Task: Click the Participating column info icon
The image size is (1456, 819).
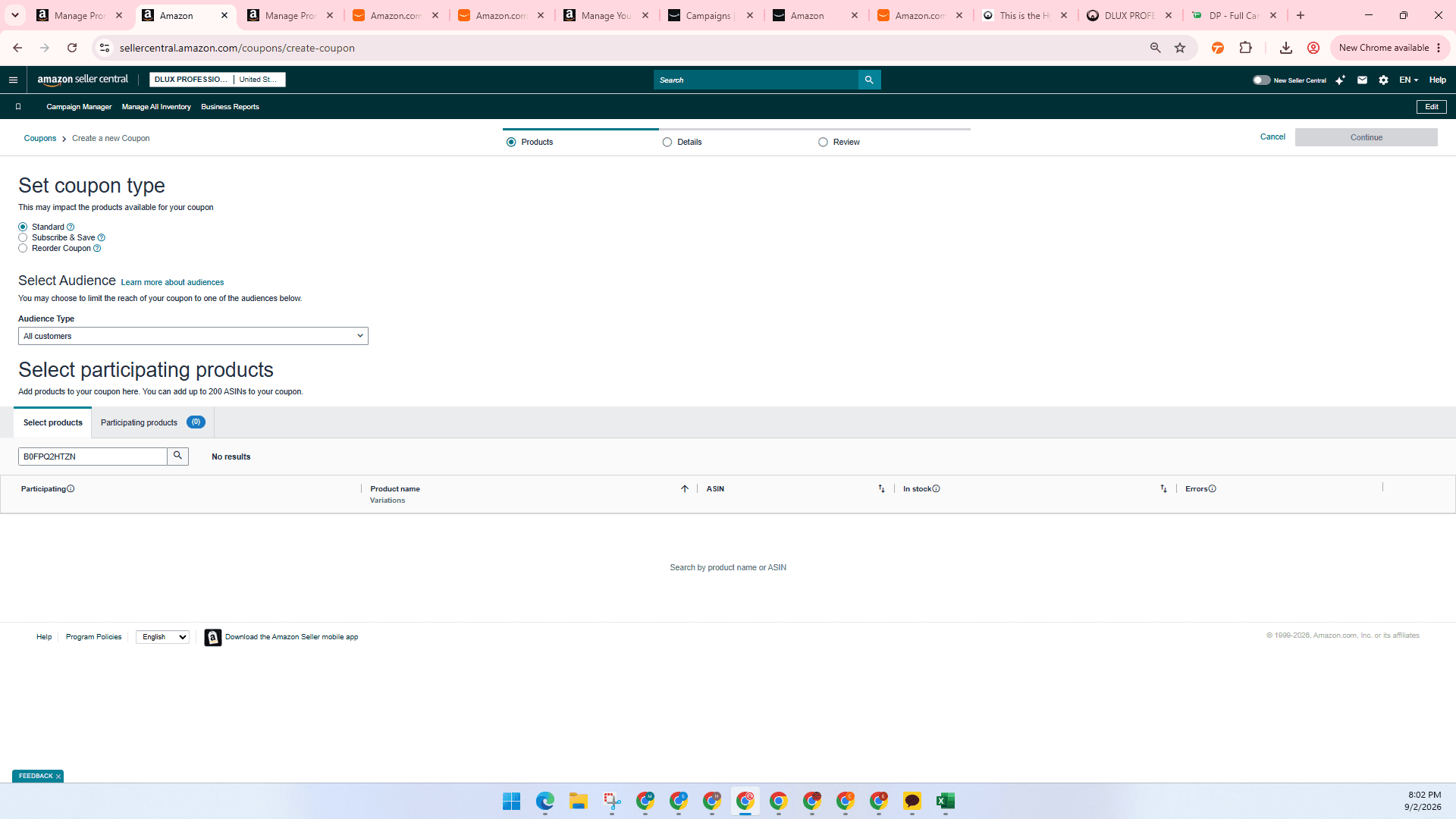Action: click(71, 488)
